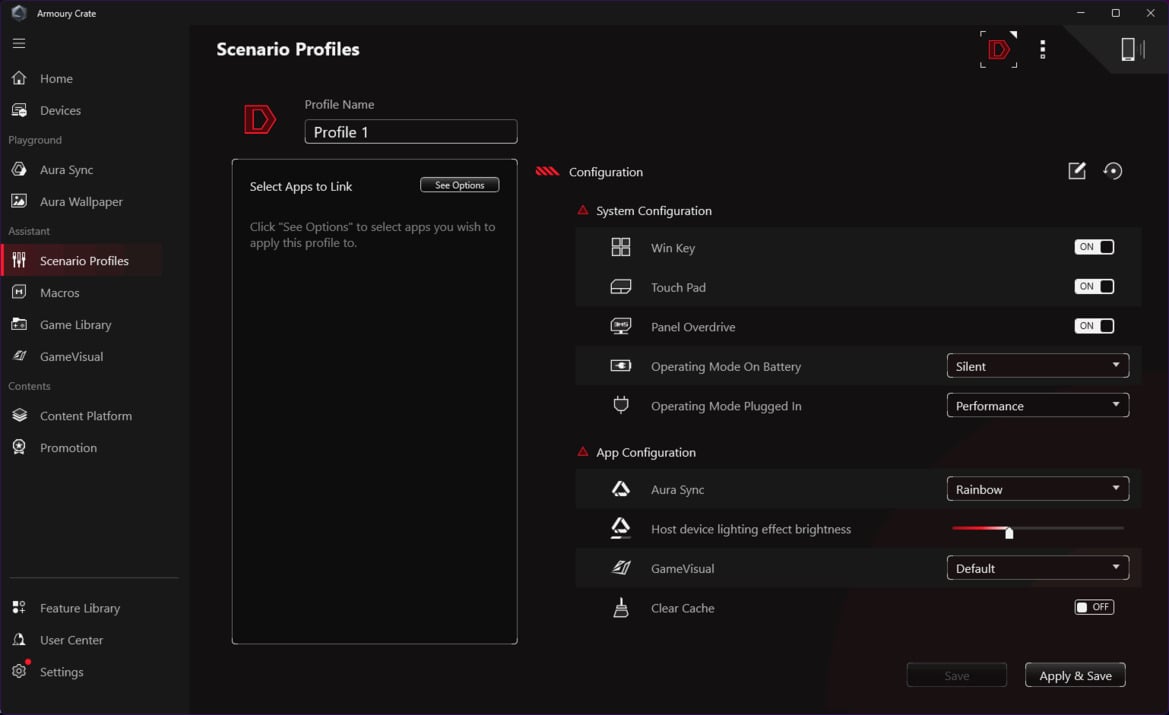Click the Game Library icon in sidebar
1169x715 pixels.
coord(19,324)
